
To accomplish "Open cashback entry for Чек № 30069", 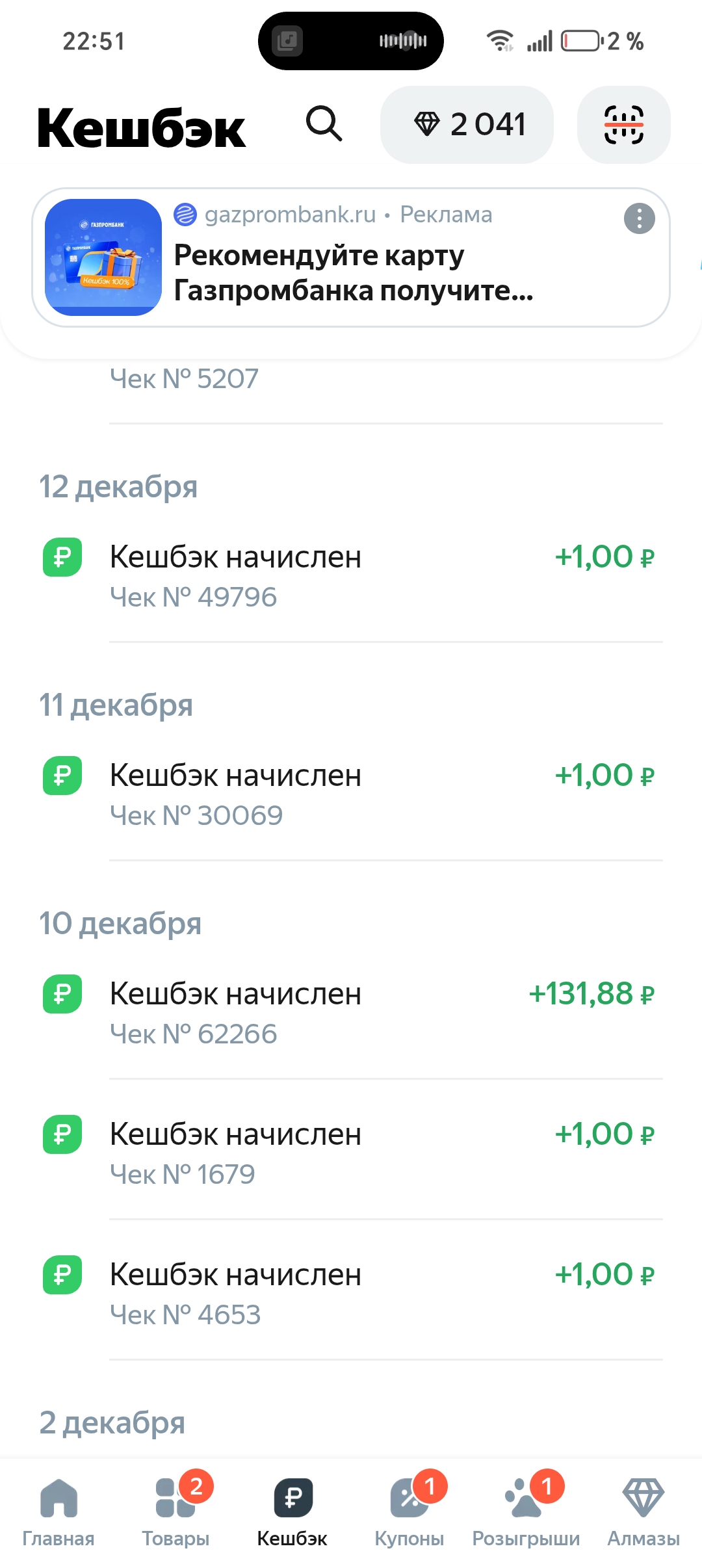I will click(351, 794).
